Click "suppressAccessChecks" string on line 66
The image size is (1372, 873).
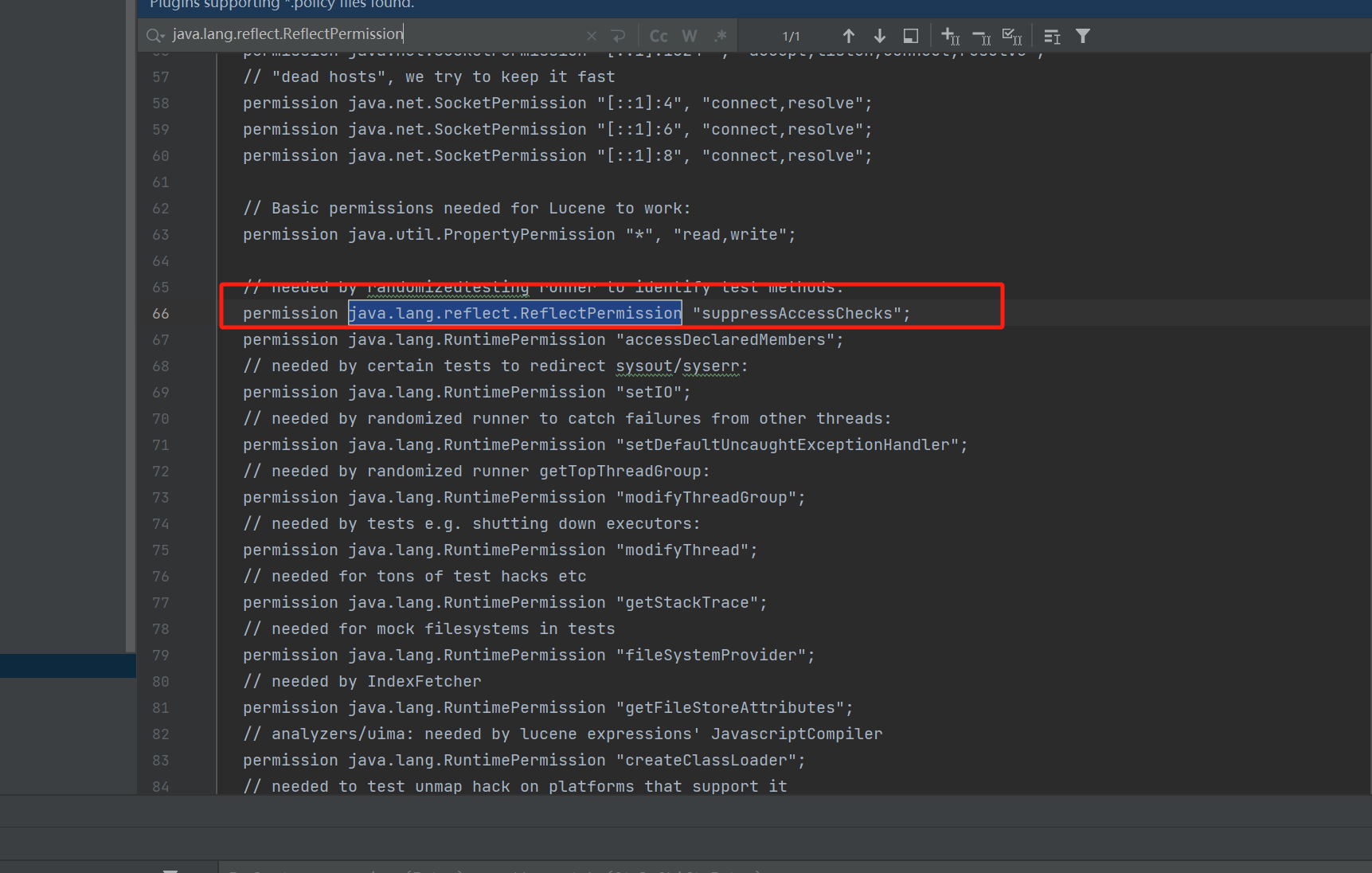click(796, 314)
